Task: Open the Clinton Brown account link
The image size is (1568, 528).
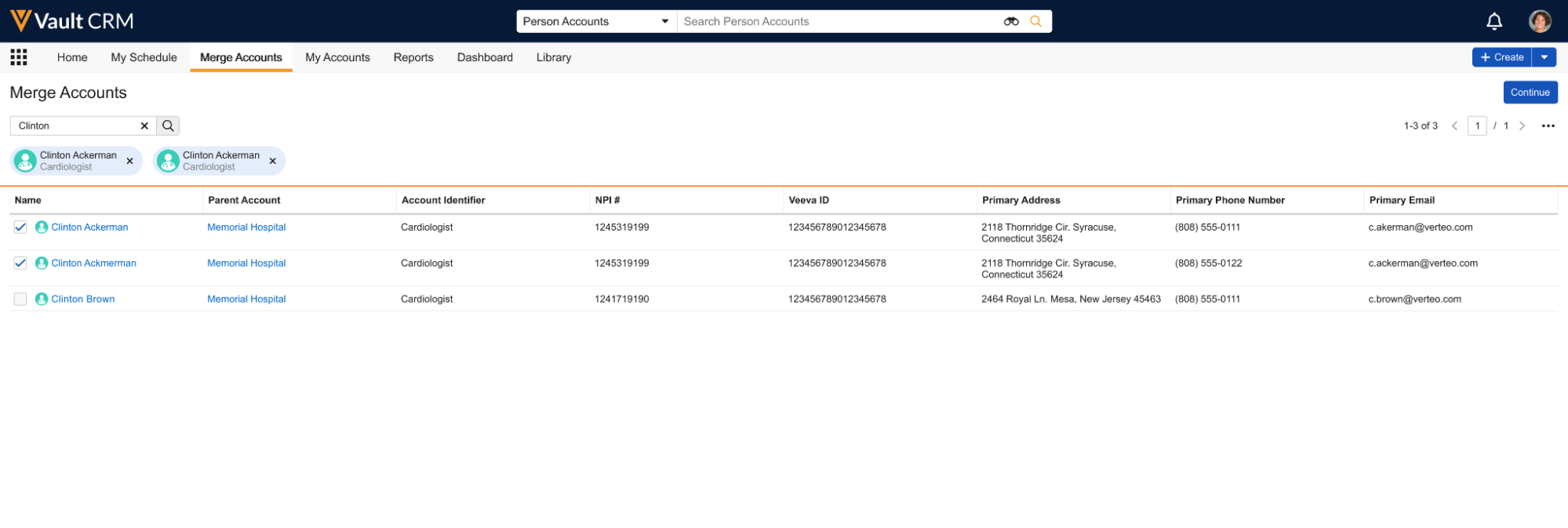Action: [83, 299]
